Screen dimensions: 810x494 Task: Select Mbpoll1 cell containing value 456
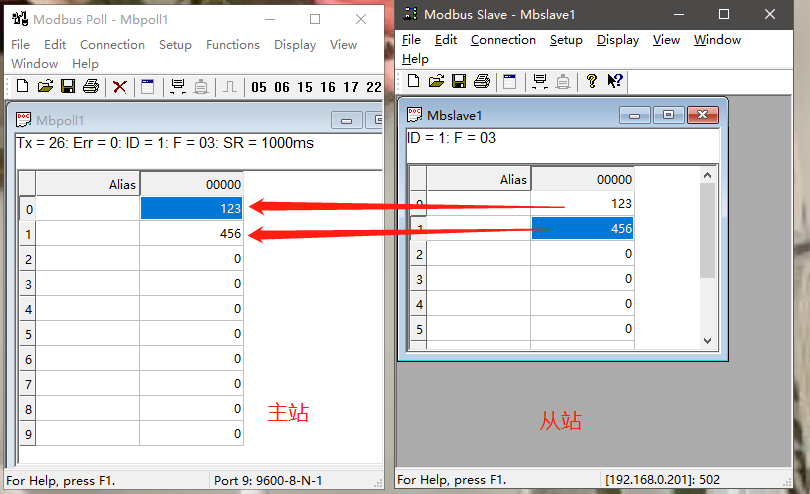(191, 234)
